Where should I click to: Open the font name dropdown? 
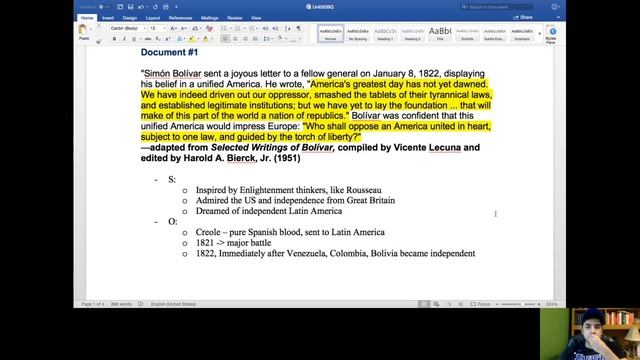point(144,28)
